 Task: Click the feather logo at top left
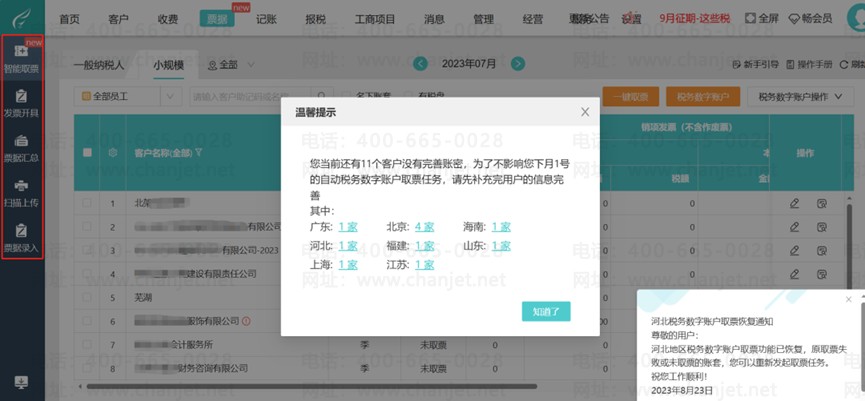22,18
